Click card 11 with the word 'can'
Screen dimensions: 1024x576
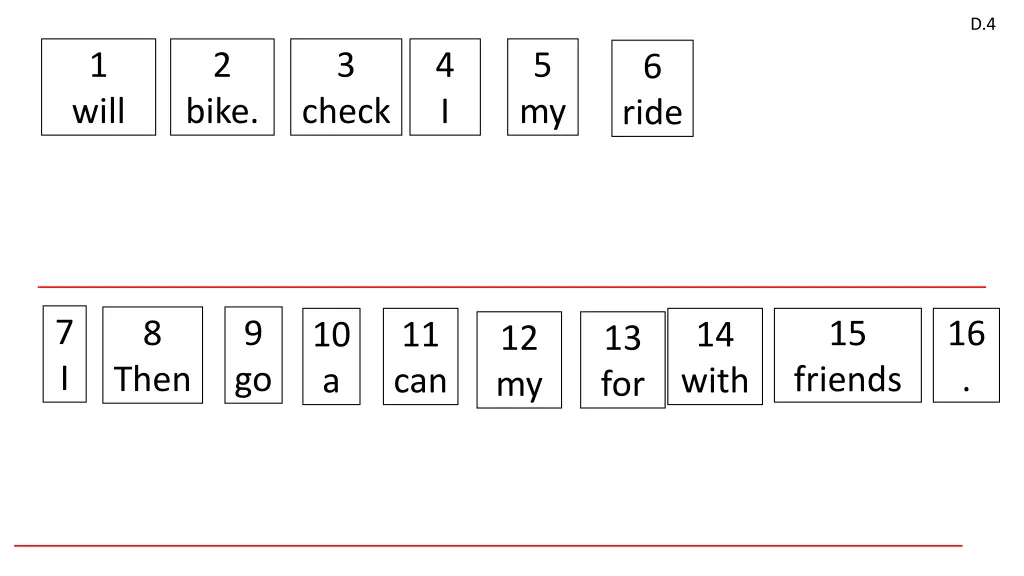coord(420,357)
